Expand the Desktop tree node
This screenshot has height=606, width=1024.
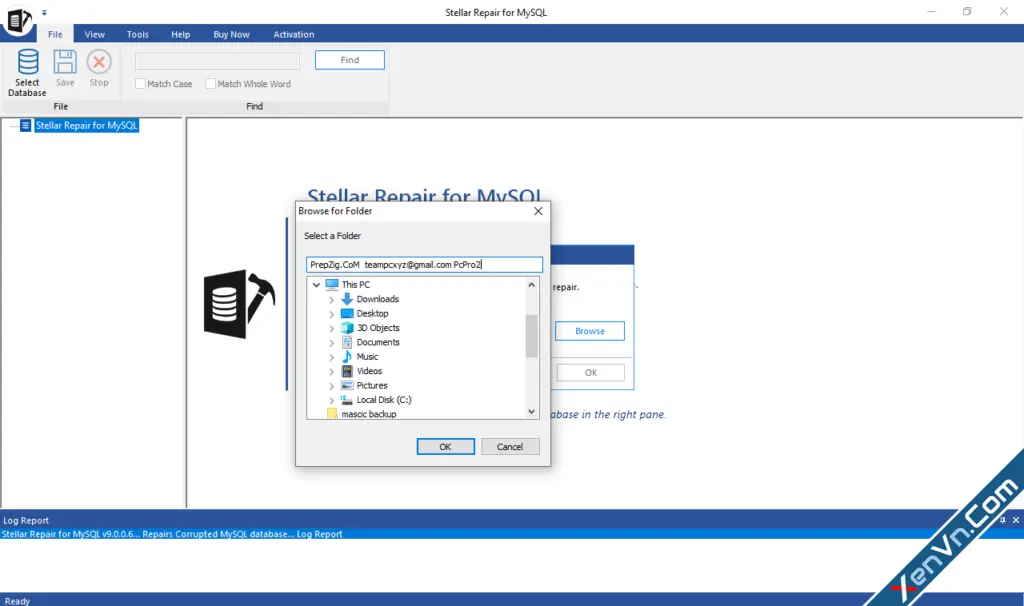(x=331, y=314)
